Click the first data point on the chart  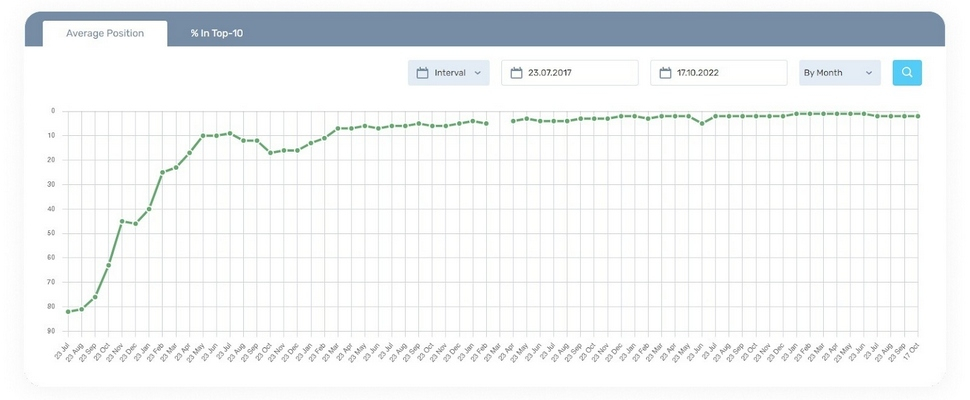[68, 311]
